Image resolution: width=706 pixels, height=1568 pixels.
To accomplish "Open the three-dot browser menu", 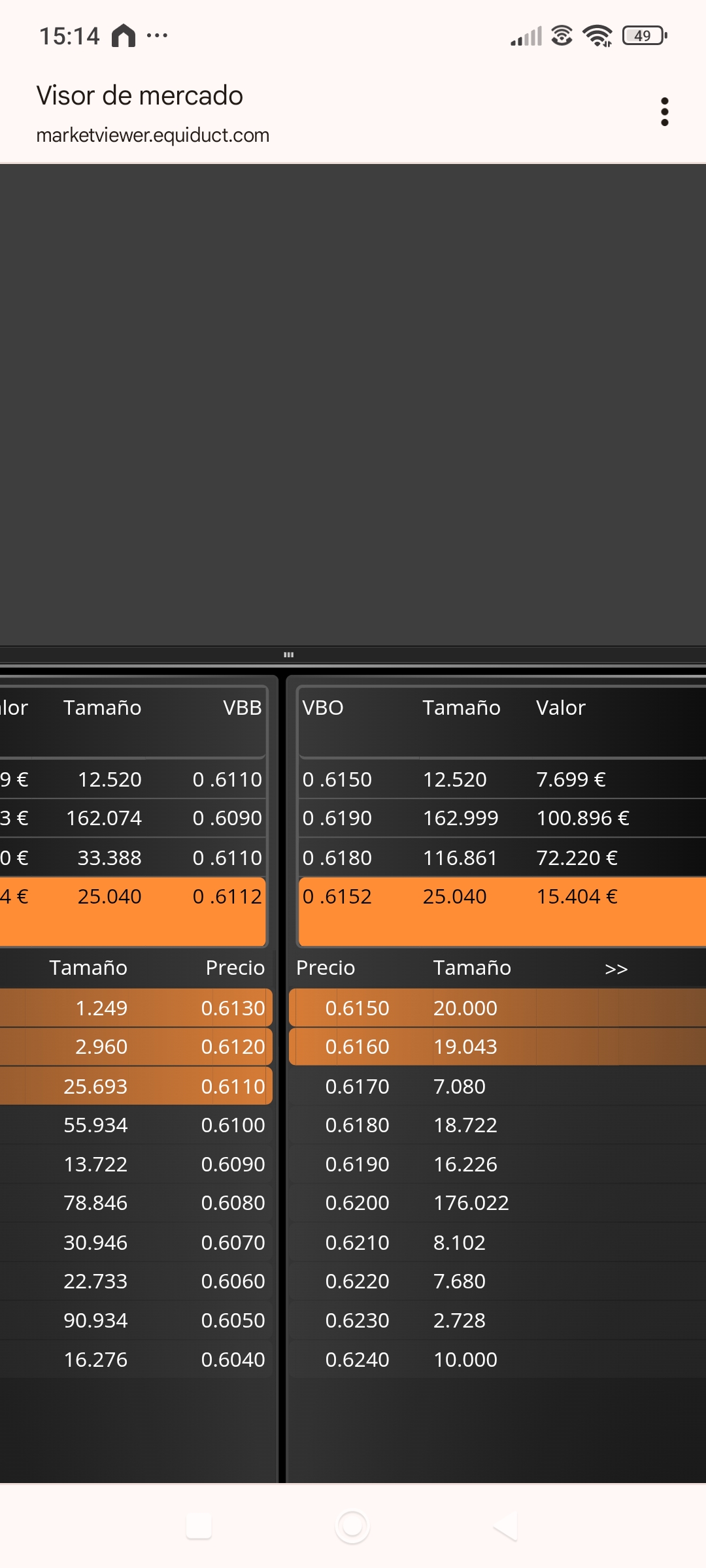I will click(x=665, y=112).
